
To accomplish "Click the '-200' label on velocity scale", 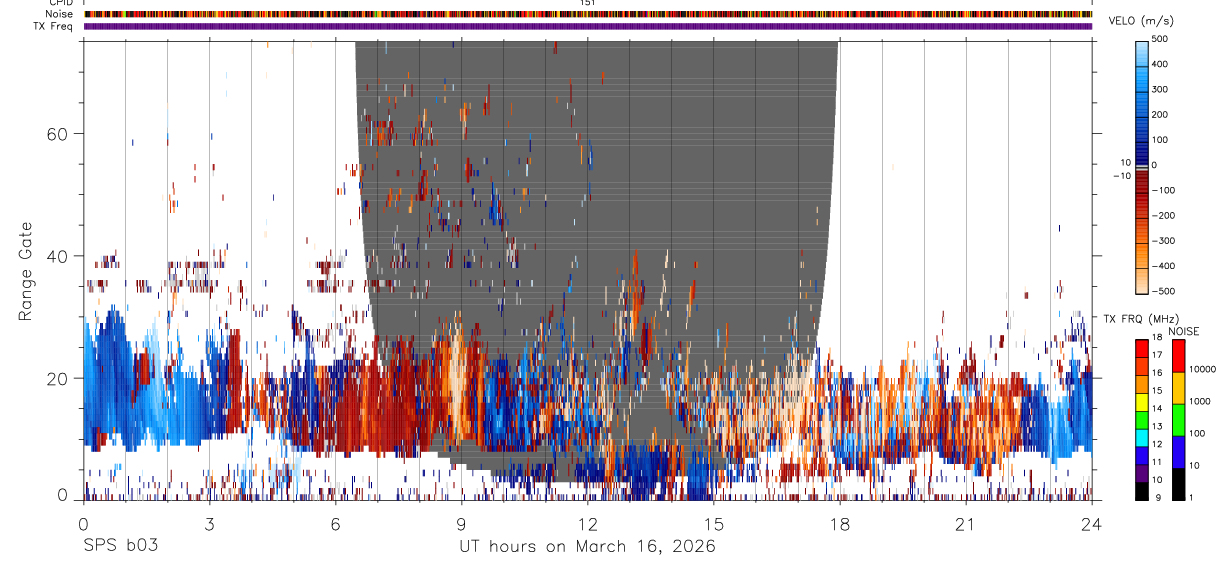I will (x=1164, y=216).
